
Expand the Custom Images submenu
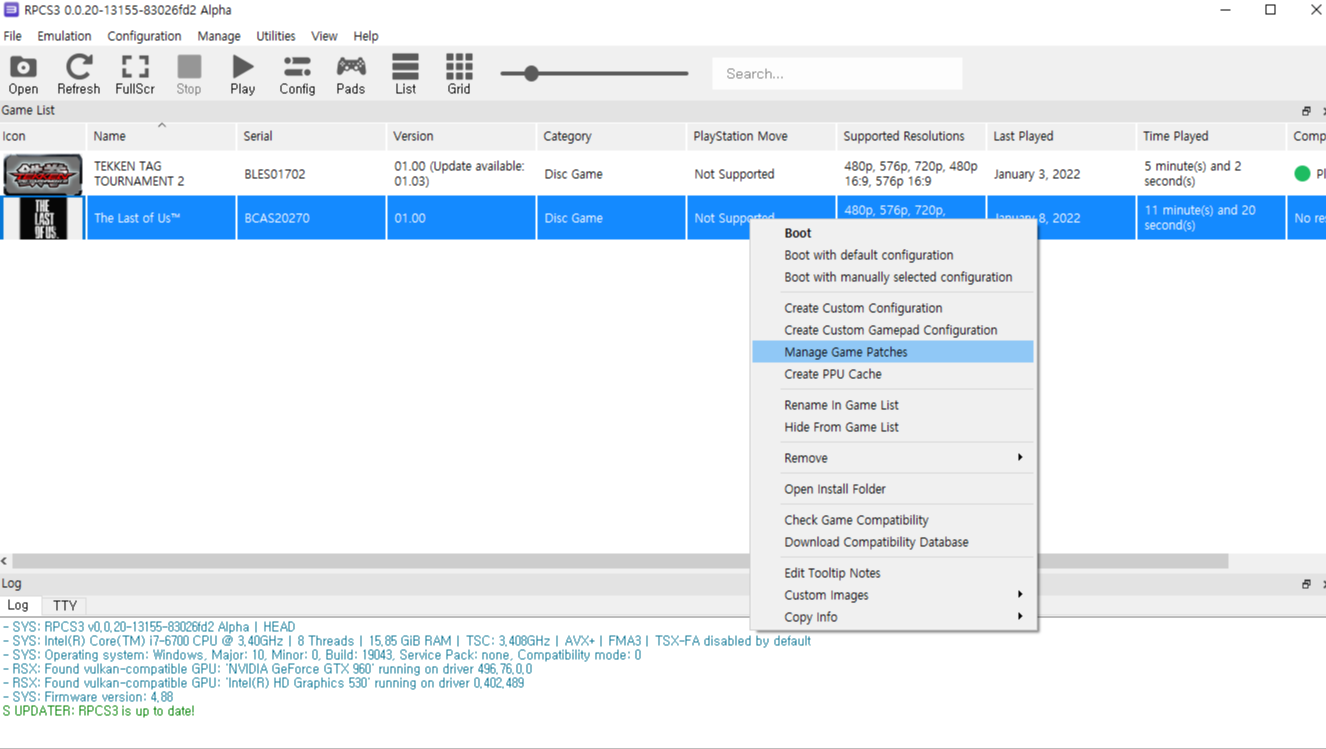tap(893, 595)
